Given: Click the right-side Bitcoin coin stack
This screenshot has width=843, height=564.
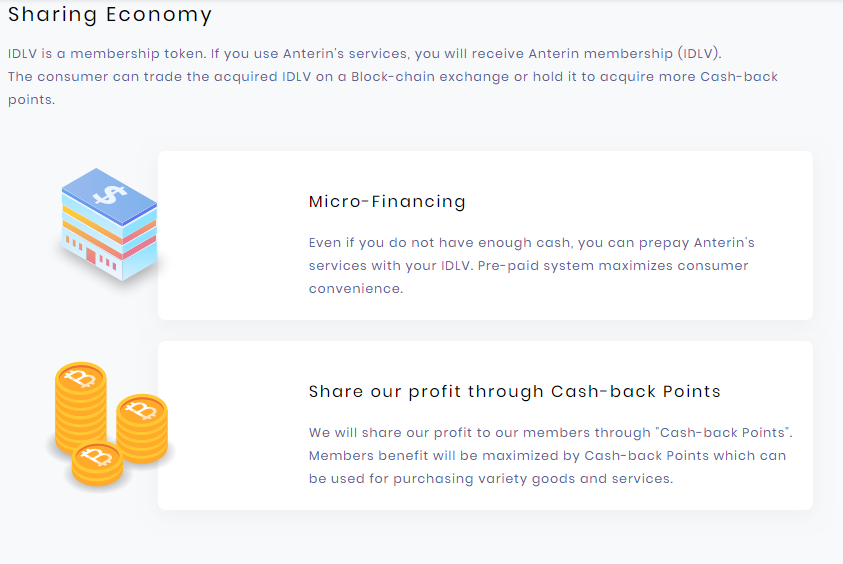Looking at the screenshot, I should pos(142,428).
